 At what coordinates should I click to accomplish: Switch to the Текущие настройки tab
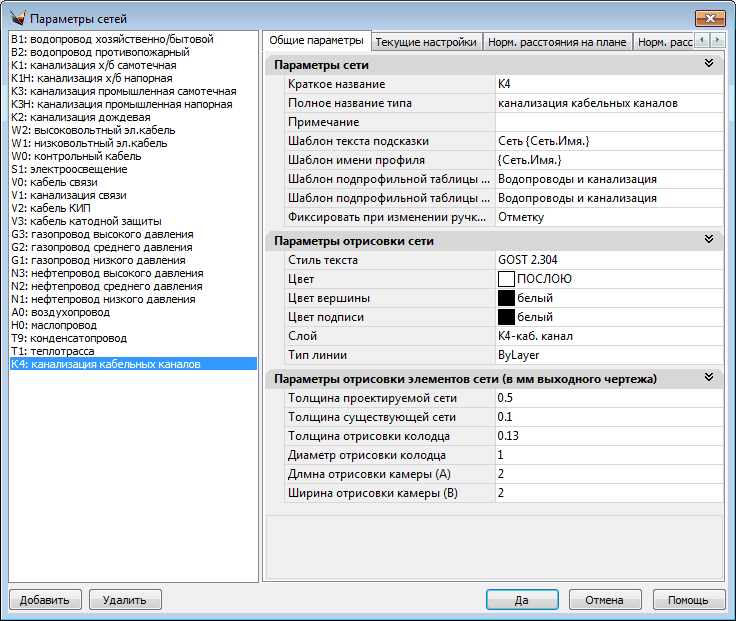point(425,42)
